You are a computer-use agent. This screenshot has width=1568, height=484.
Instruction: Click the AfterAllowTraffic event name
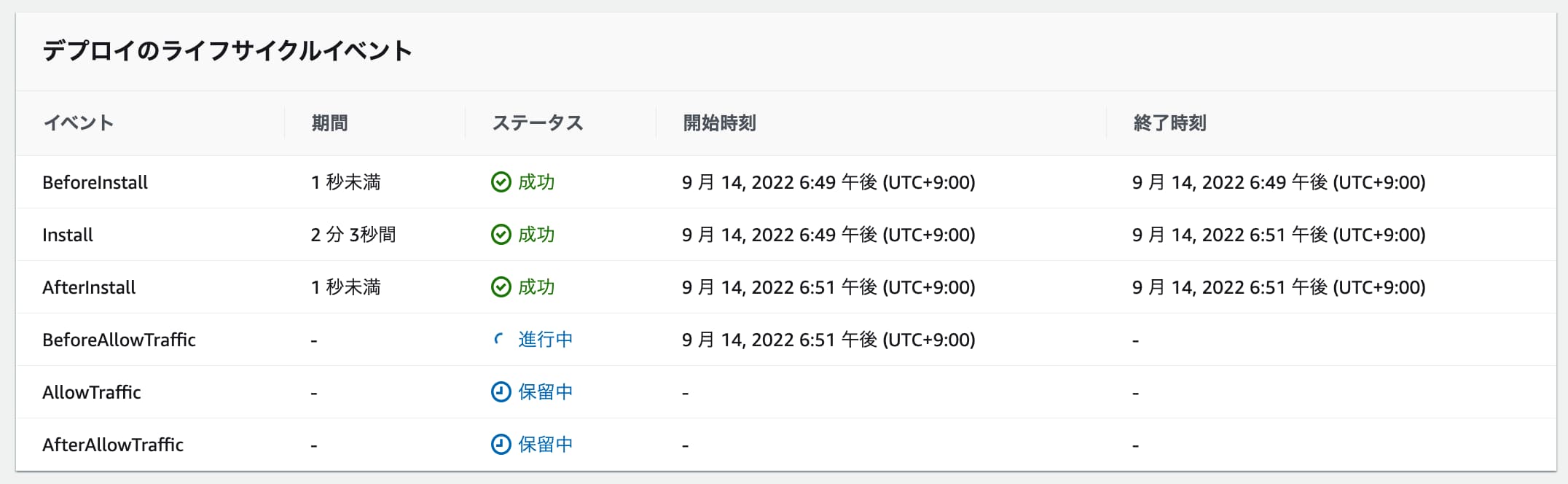(113, 444)
